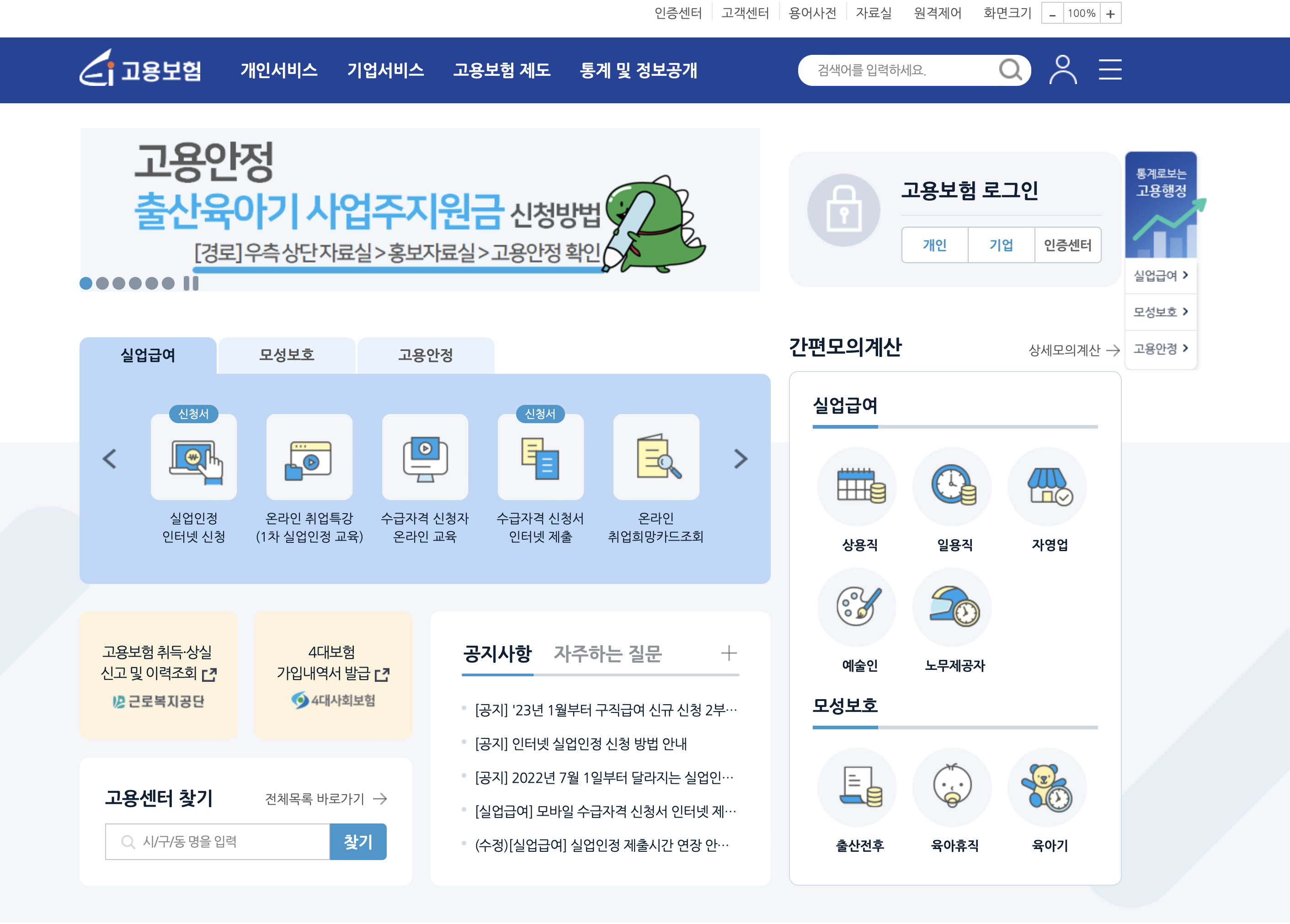Viewport: 1290px width, 924px height.
Task: Click the 찾기 button for 고용센터 찾기
Action: tap(358, 842)
